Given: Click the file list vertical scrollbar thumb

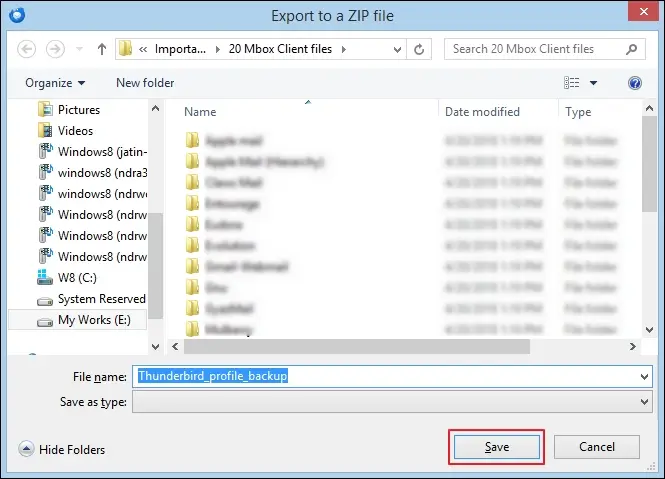Looking at the screenshot, I should point(649,164).
